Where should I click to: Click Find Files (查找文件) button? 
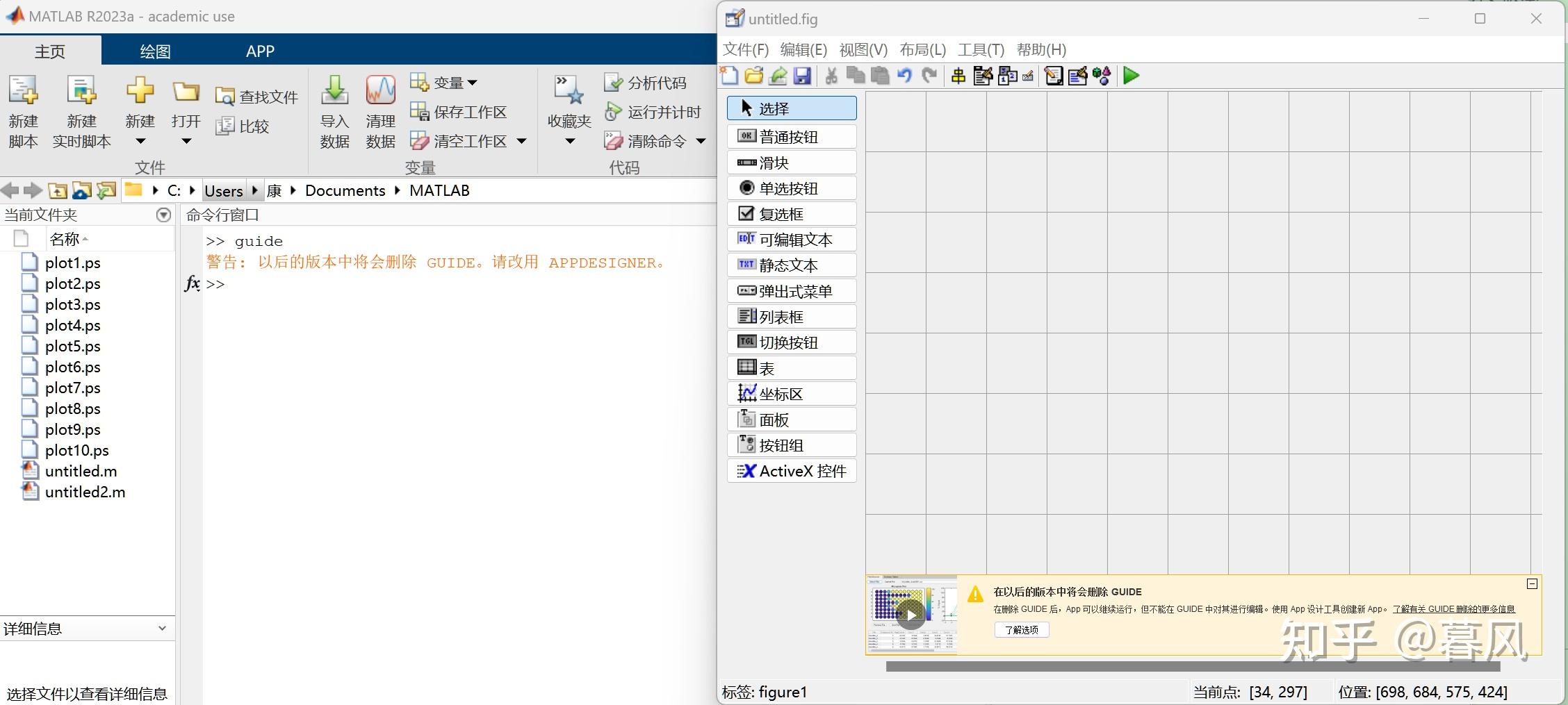[256, 97]
